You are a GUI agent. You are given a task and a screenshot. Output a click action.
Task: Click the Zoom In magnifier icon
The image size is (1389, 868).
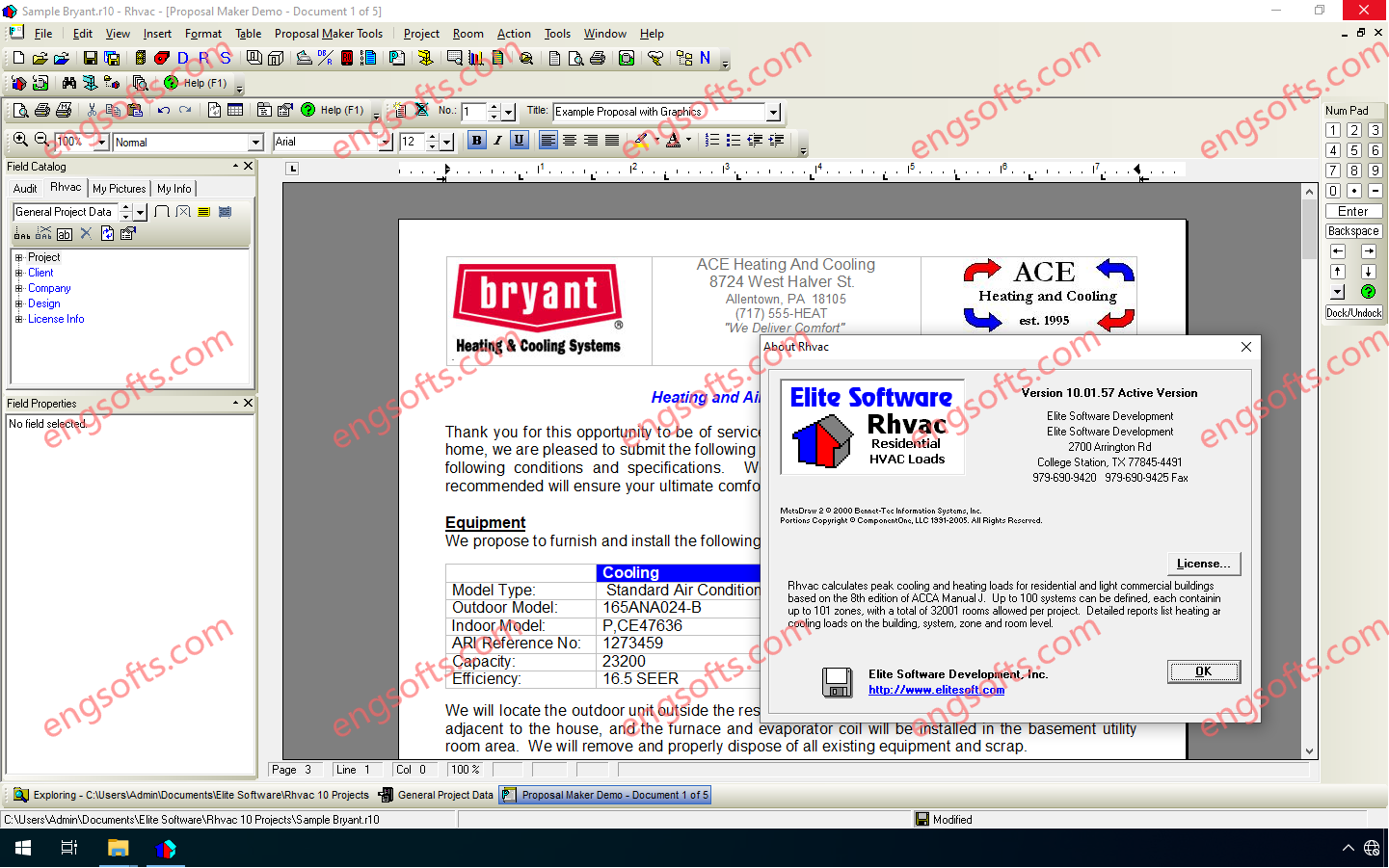[x=20, y=141]
